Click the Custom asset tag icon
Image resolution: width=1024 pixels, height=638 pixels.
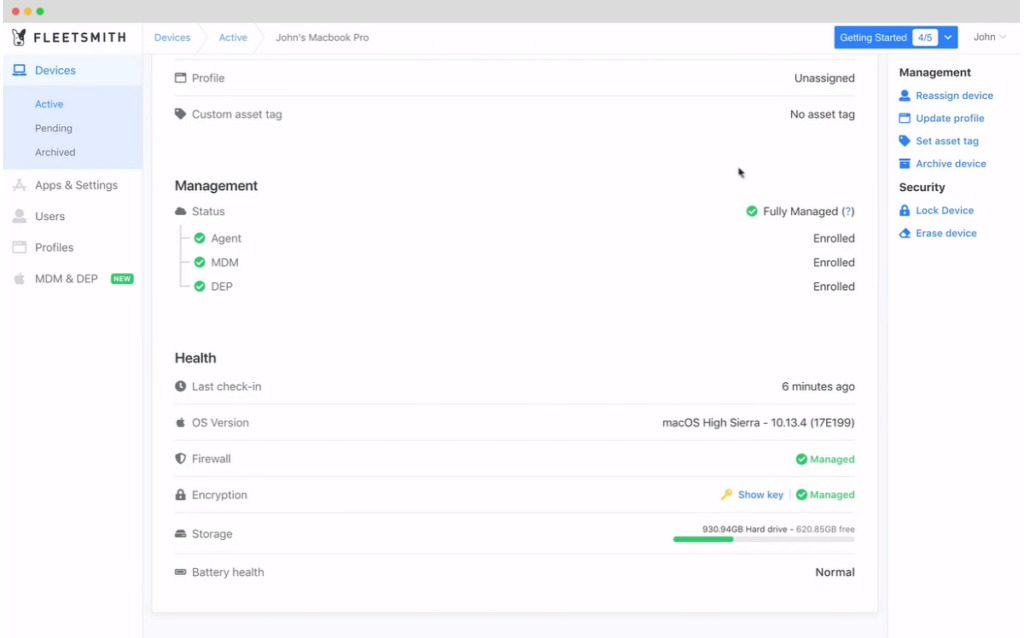(180, 114)
